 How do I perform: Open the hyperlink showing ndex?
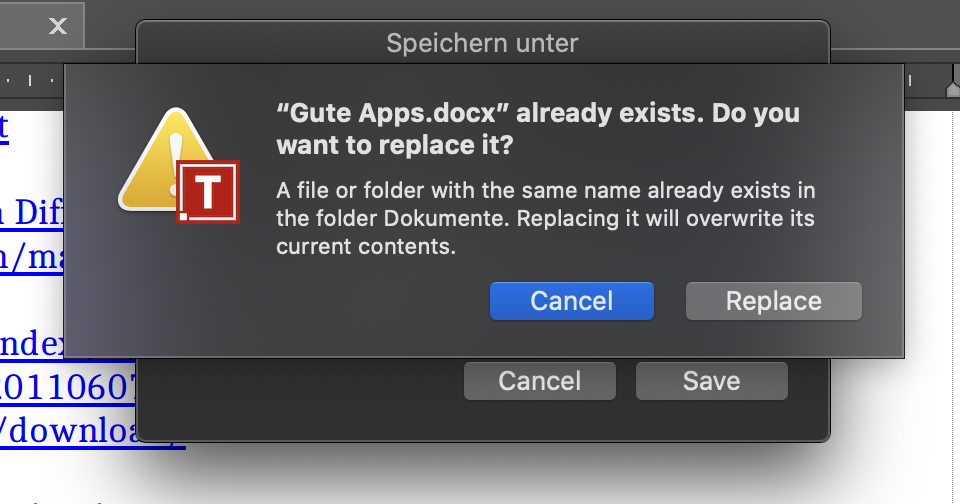pos(31,344)
